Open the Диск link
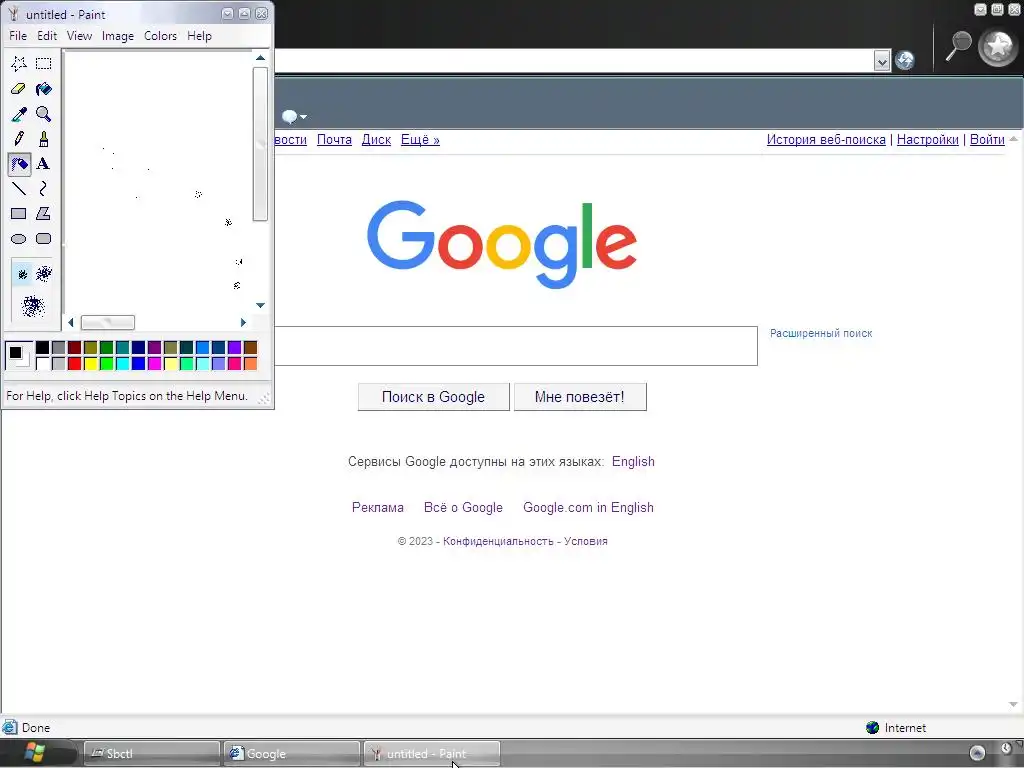 [x=376, y=140]
